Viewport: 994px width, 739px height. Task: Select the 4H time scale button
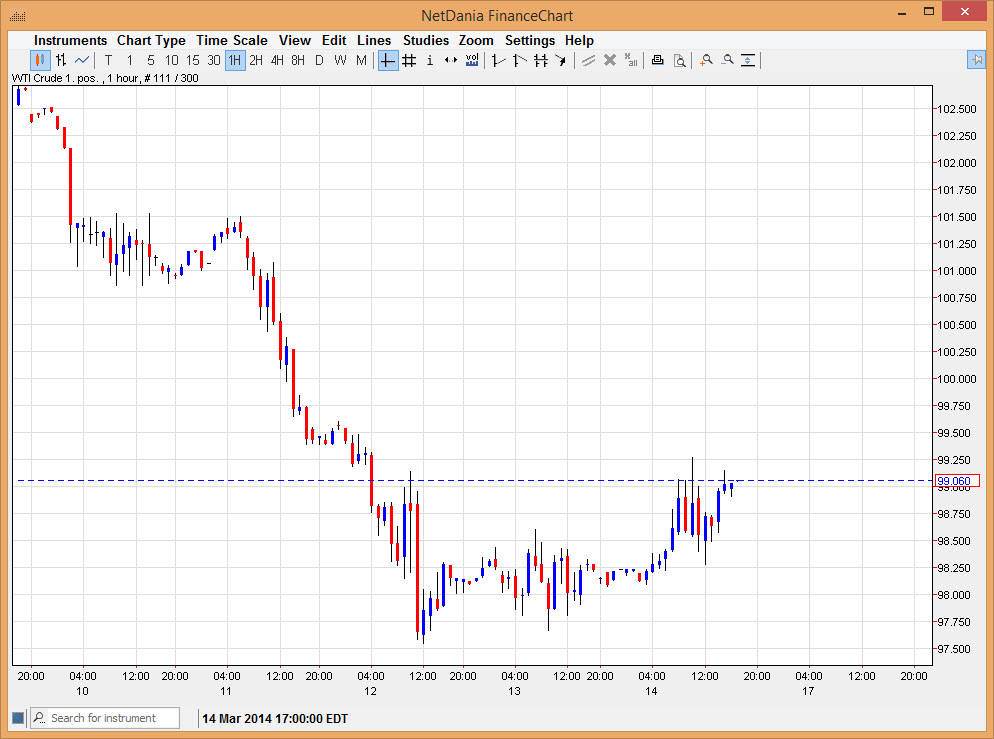point(277,60)
